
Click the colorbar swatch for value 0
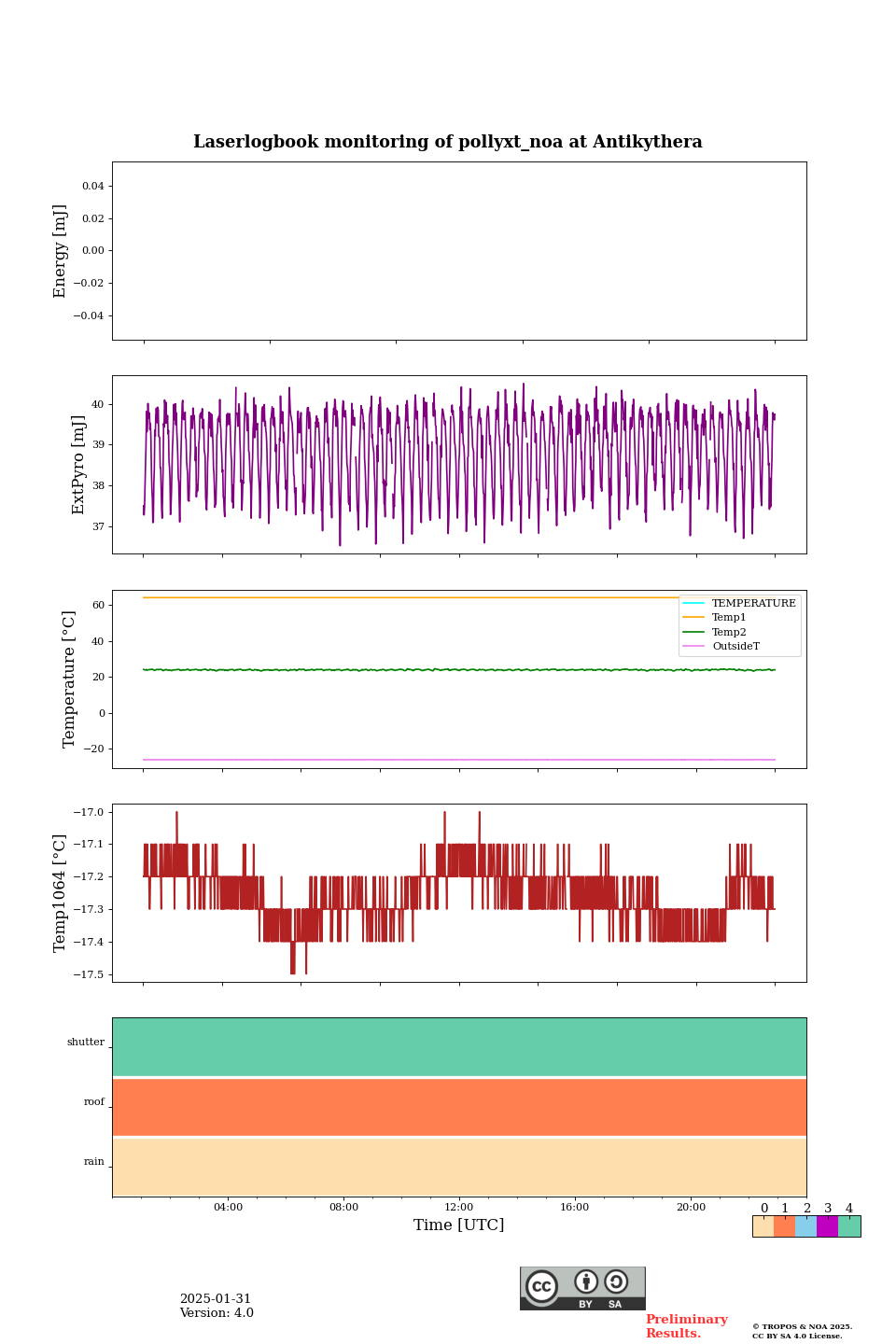pos(763,1226)
